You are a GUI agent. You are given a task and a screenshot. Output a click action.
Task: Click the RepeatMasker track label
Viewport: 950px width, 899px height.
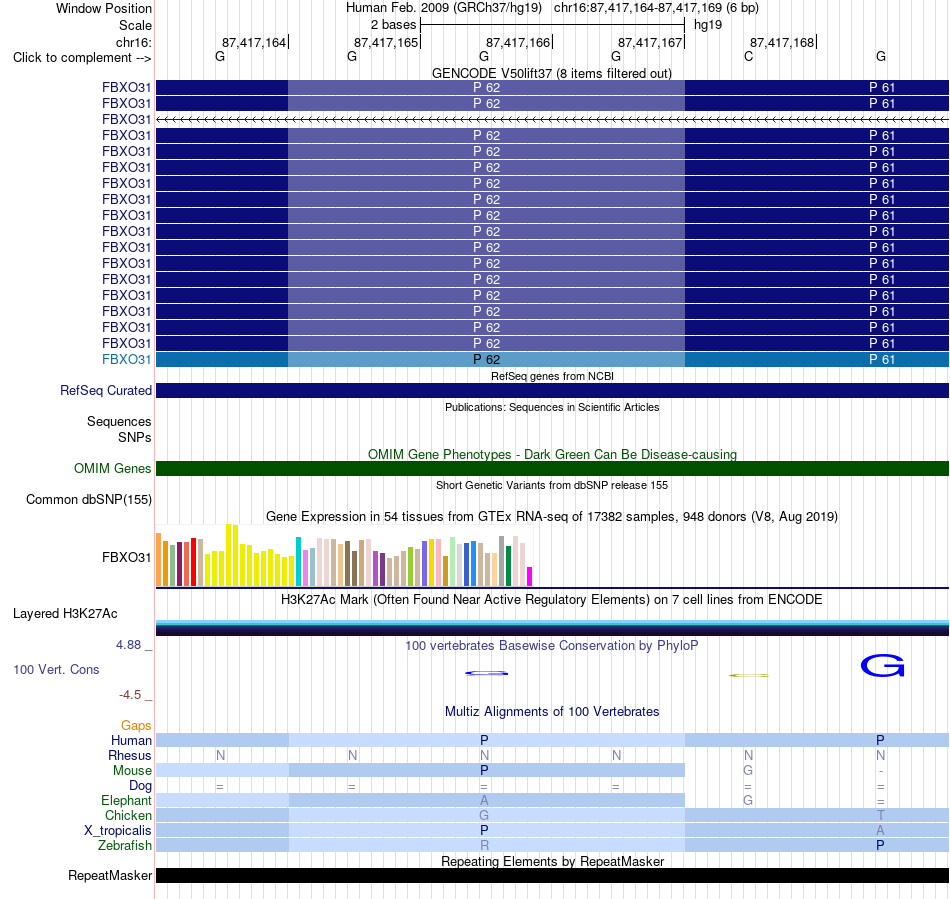click(x=110, y=875)
